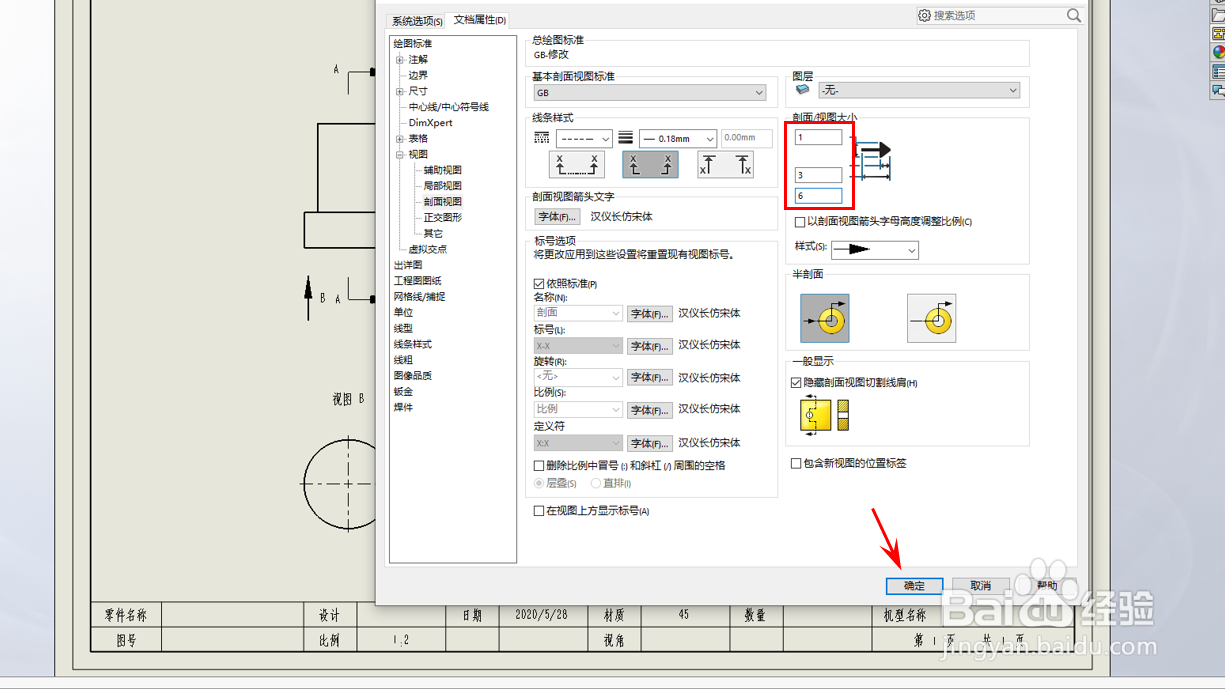Select the left half-section arrow style icon

823,318
